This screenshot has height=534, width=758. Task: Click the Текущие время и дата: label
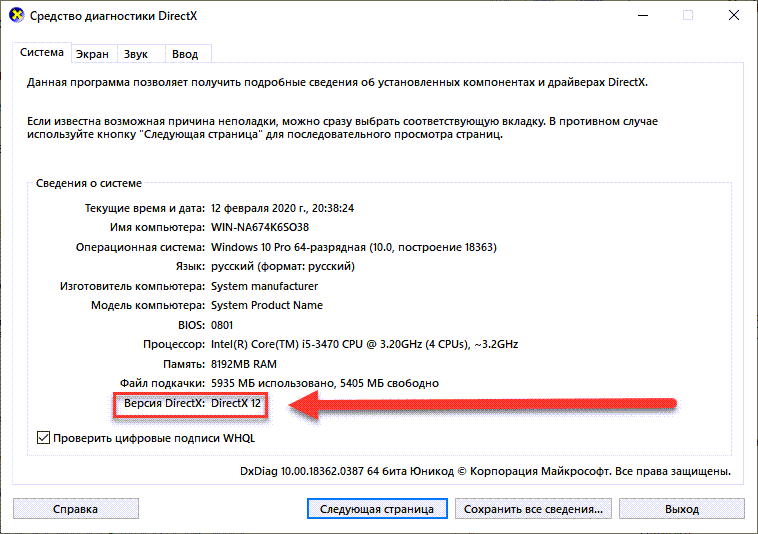[145, 208]
